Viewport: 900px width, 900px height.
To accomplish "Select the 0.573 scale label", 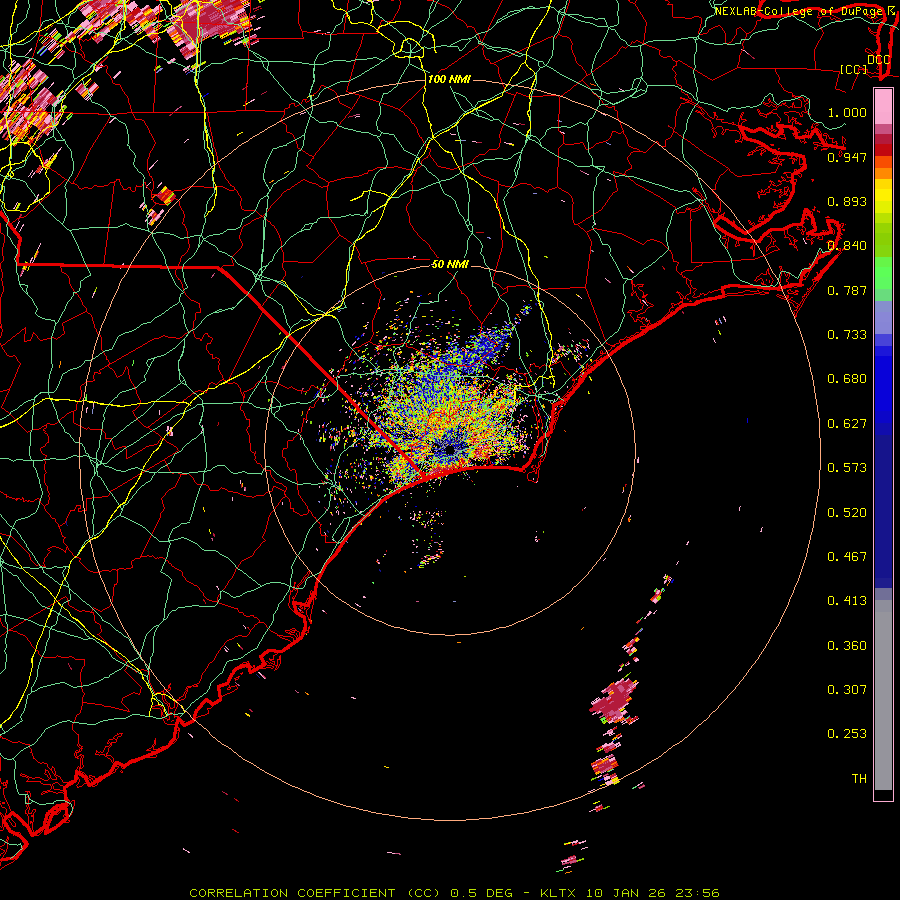I will [x=847, y=468].
